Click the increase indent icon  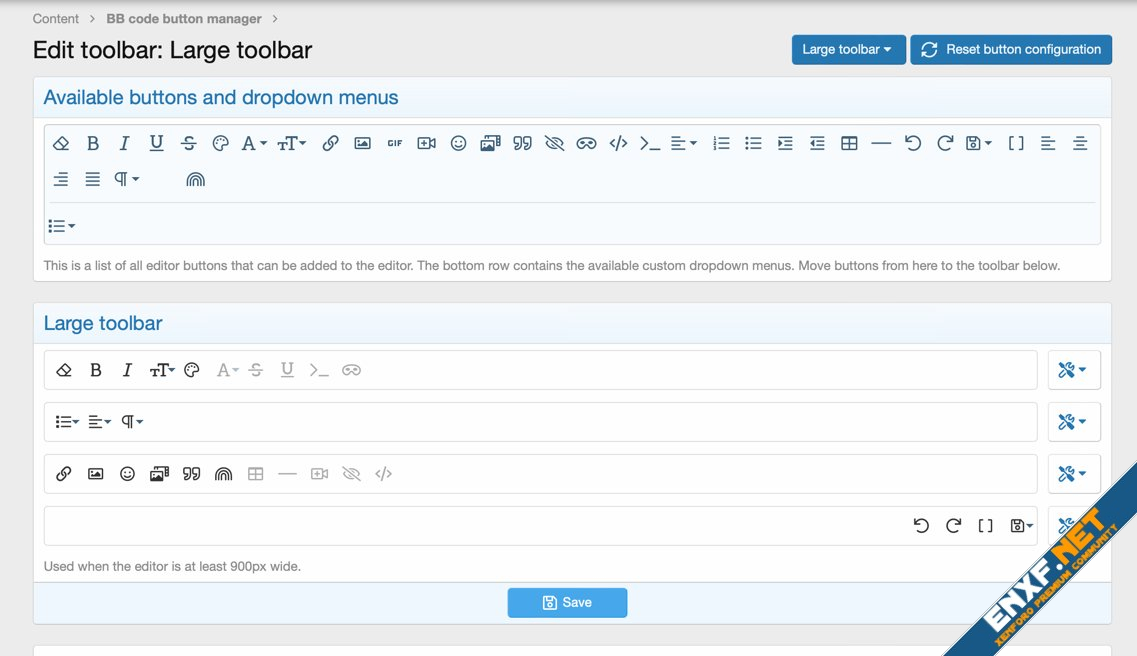point(785,144)
